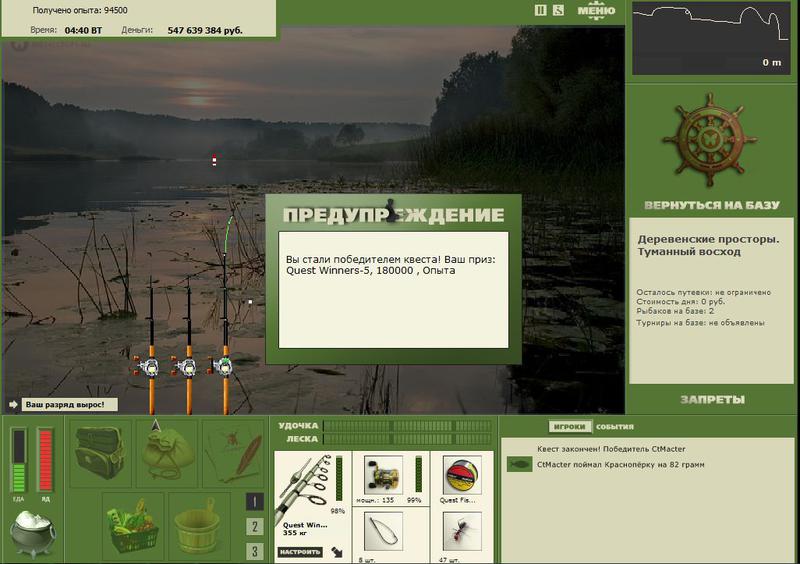Click the reel durability bar showing 99%

418,475
